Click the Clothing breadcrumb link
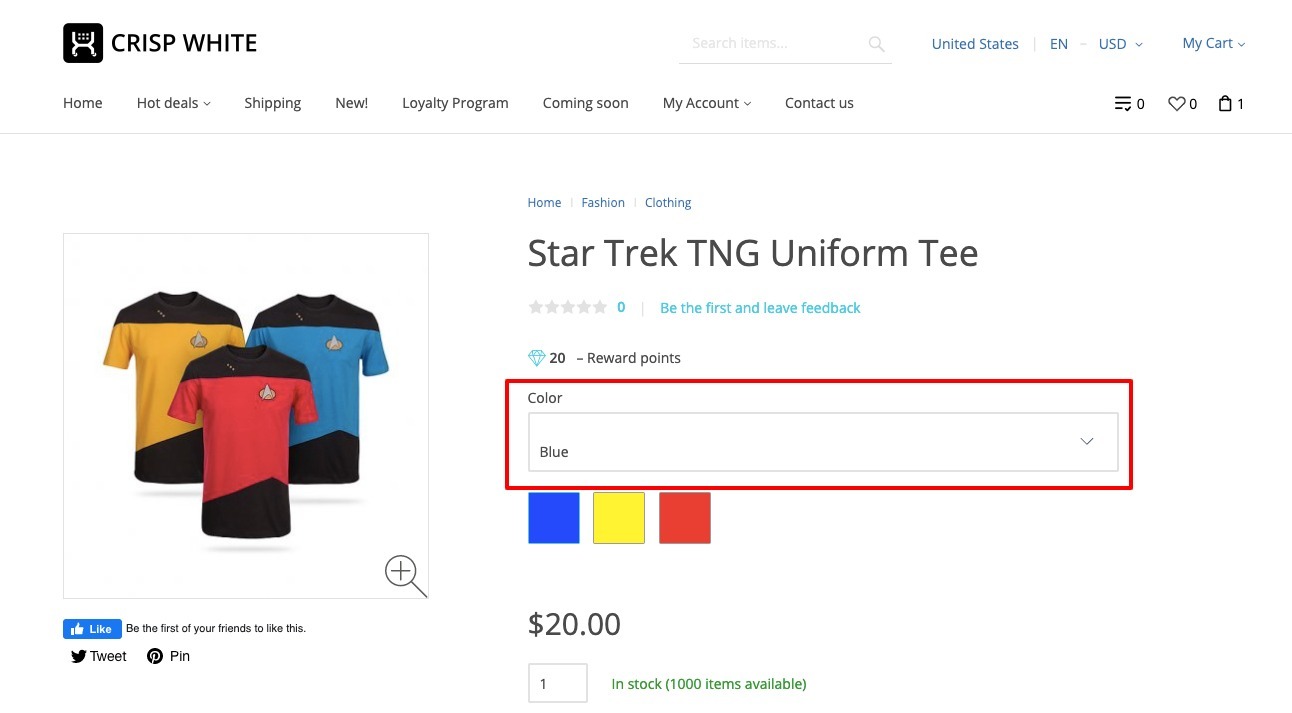This screenshot has width=1292, height=713. coord(668,203)
